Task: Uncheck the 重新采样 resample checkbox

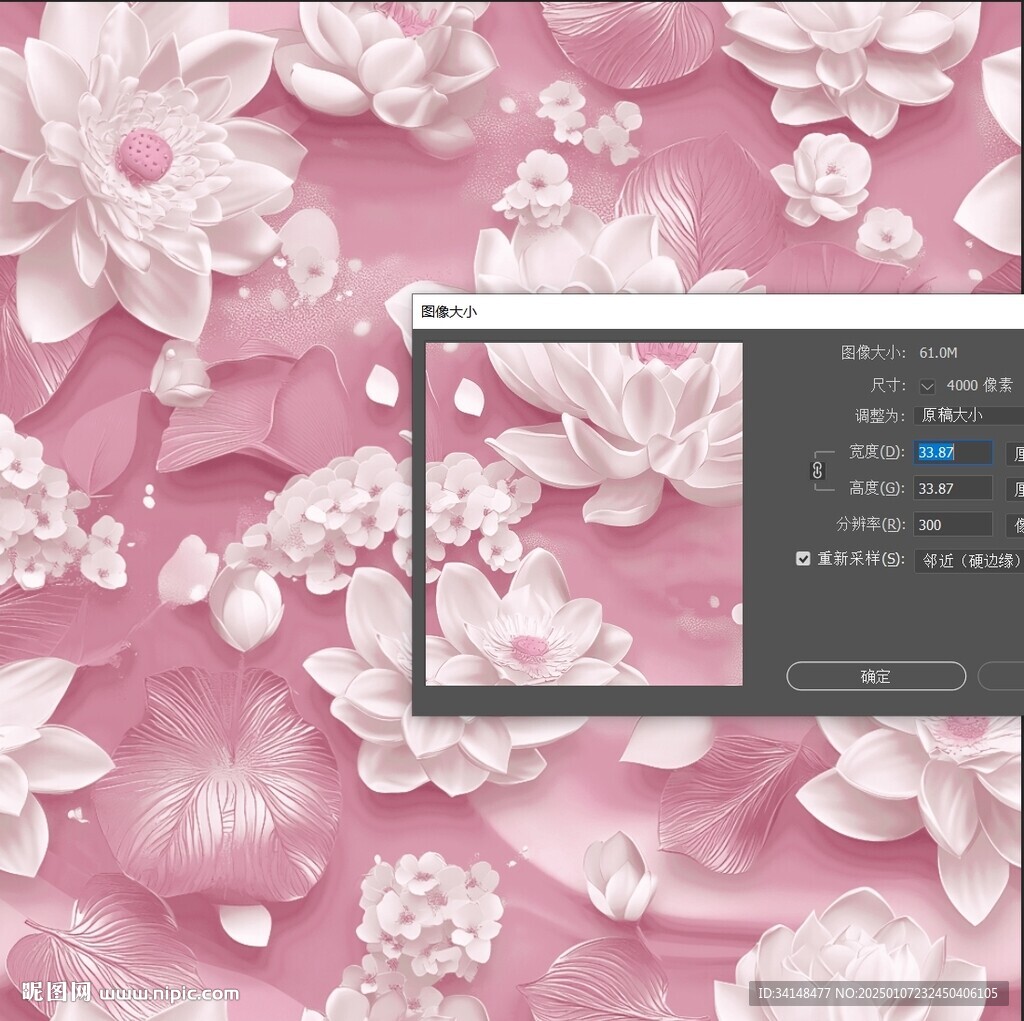Action: tap(803, 559)
